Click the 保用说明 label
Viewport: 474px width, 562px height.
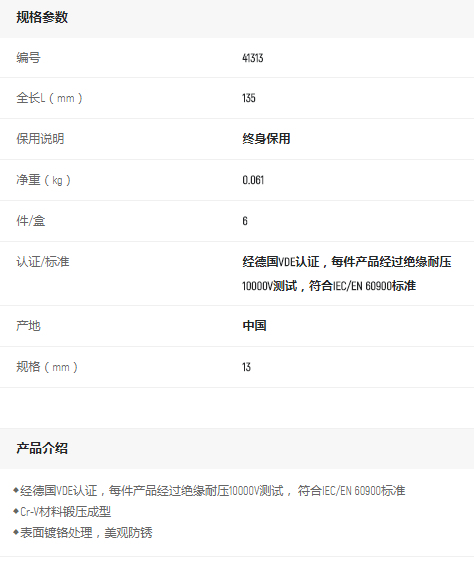(x=40, y=139)
